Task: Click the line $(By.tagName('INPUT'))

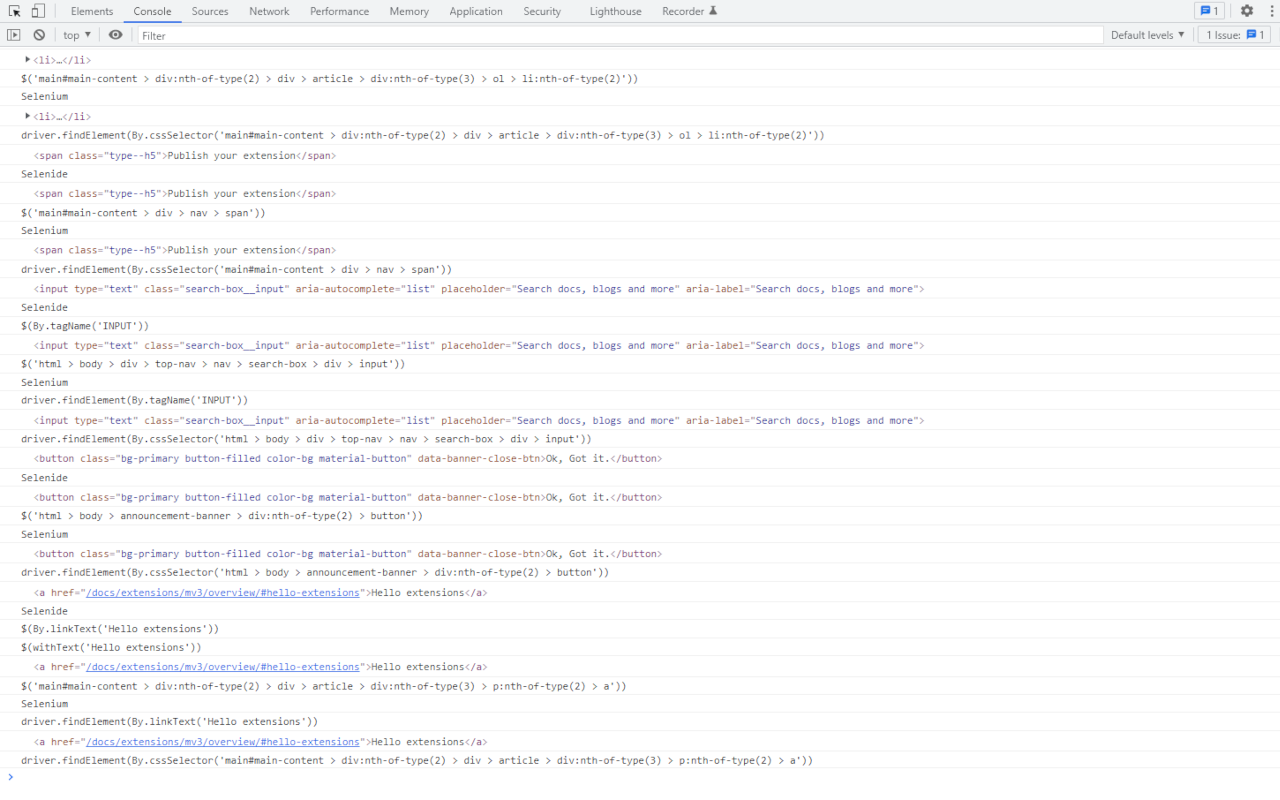Action: [85, 326]
